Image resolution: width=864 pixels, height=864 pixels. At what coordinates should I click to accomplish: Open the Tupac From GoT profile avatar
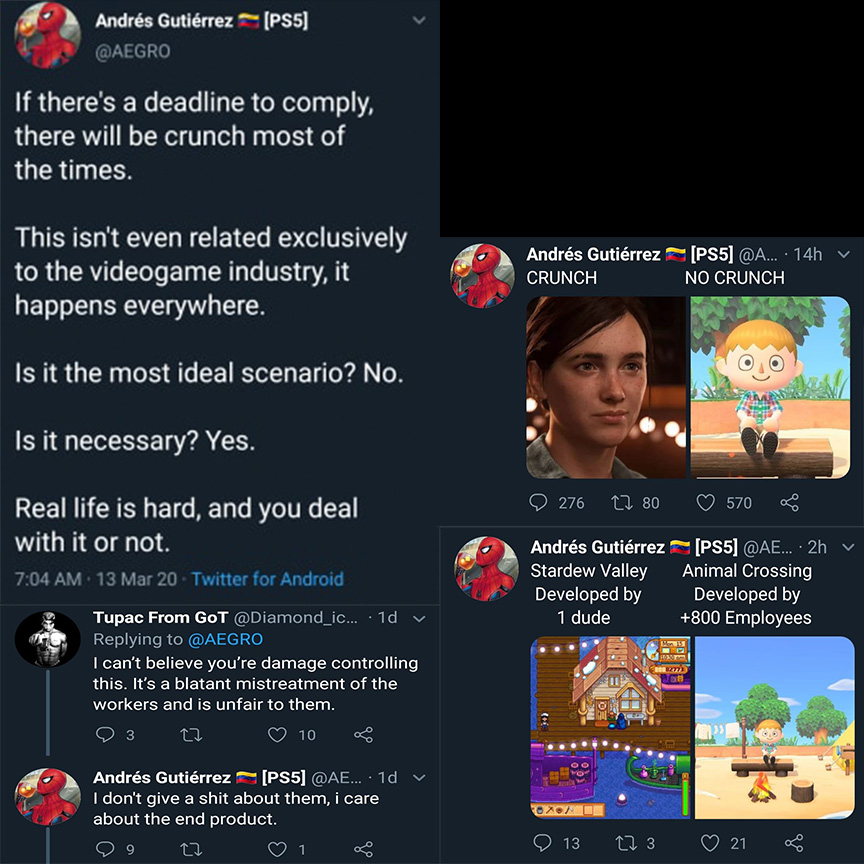click(x=48, y=639)
